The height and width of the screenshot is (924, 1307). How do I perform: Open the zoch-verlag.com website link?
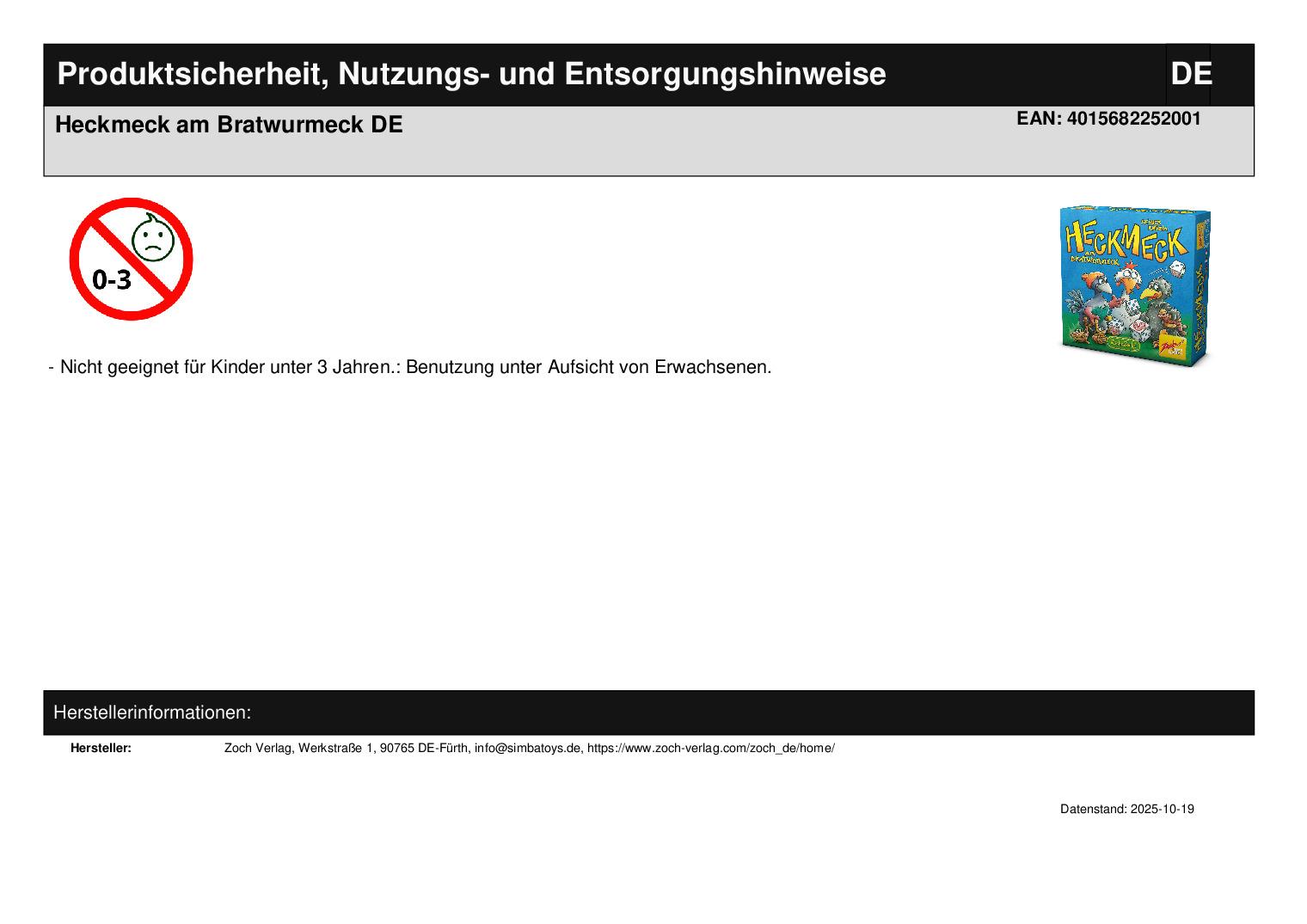tap(710, 748)
